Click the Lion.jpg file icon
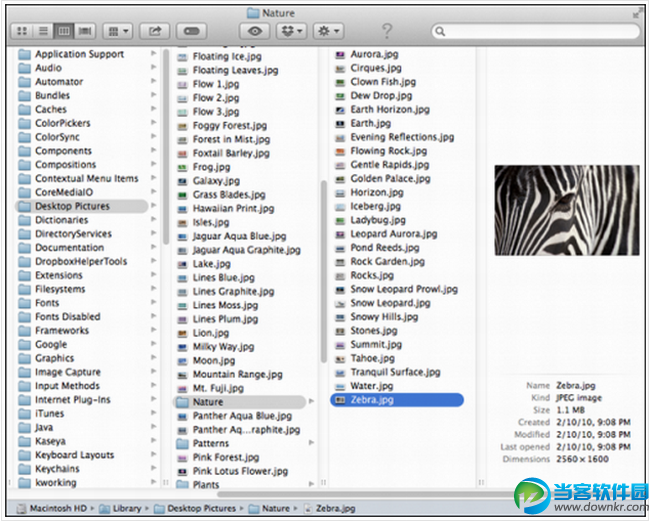Screen dimensions: 650x521 tap(182, 333)
